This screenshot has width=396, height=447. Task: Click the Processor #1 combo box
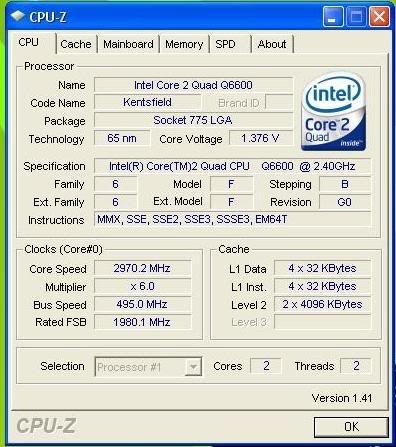point(148,367)
